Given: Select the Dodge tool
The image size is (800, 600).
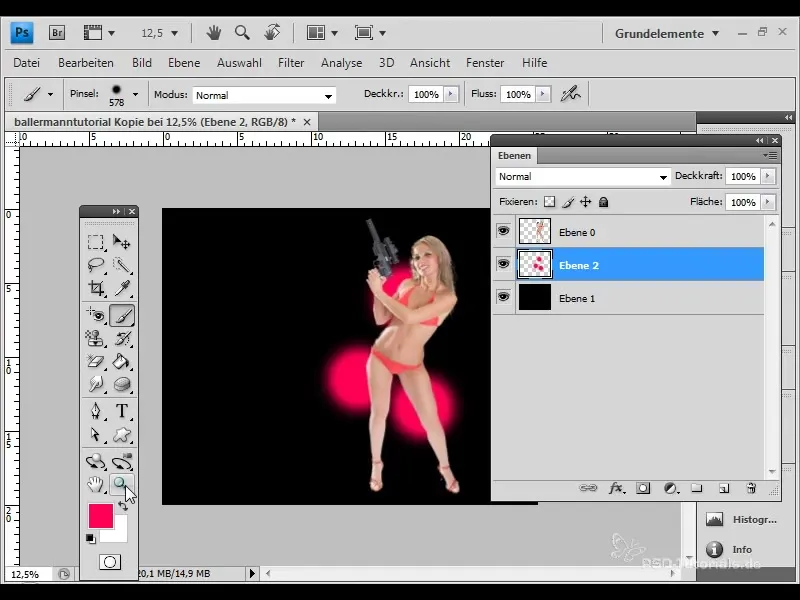Looking at the screenshot, I should tap(95, 384).
